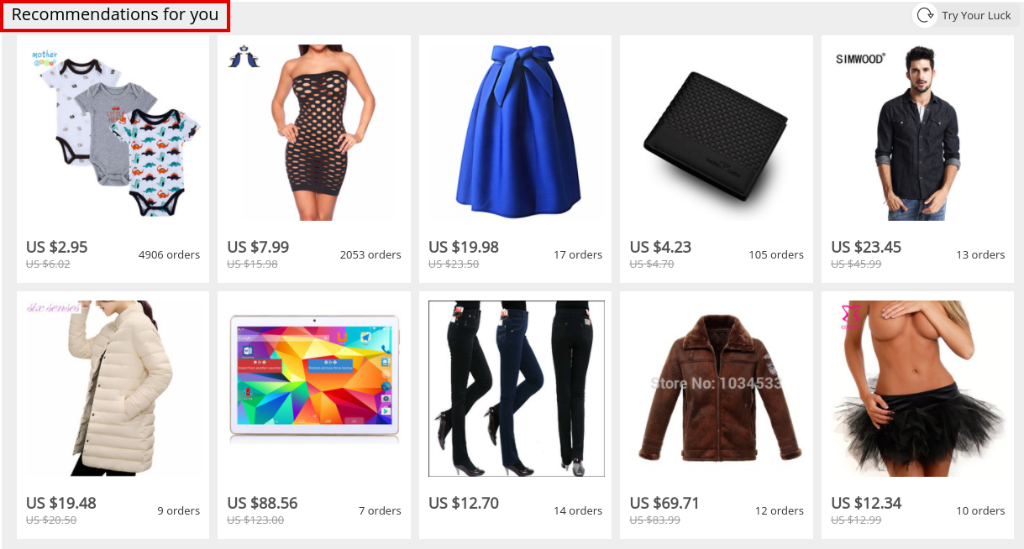Click the US $88.56 tablet price
Image resolution: width=1024 pixels, height=549 pixels.
[x=262, y=503]
